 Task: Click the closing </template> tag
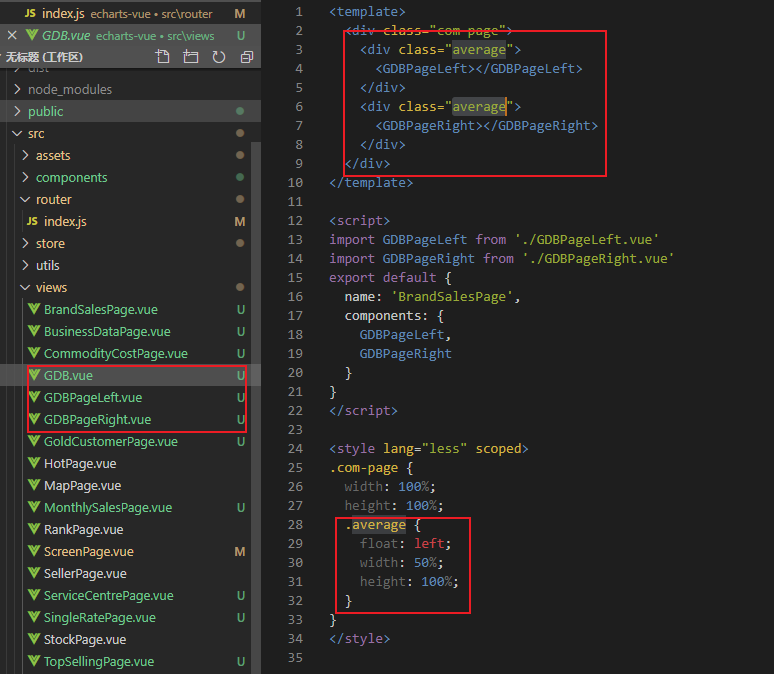coord(371,183)
